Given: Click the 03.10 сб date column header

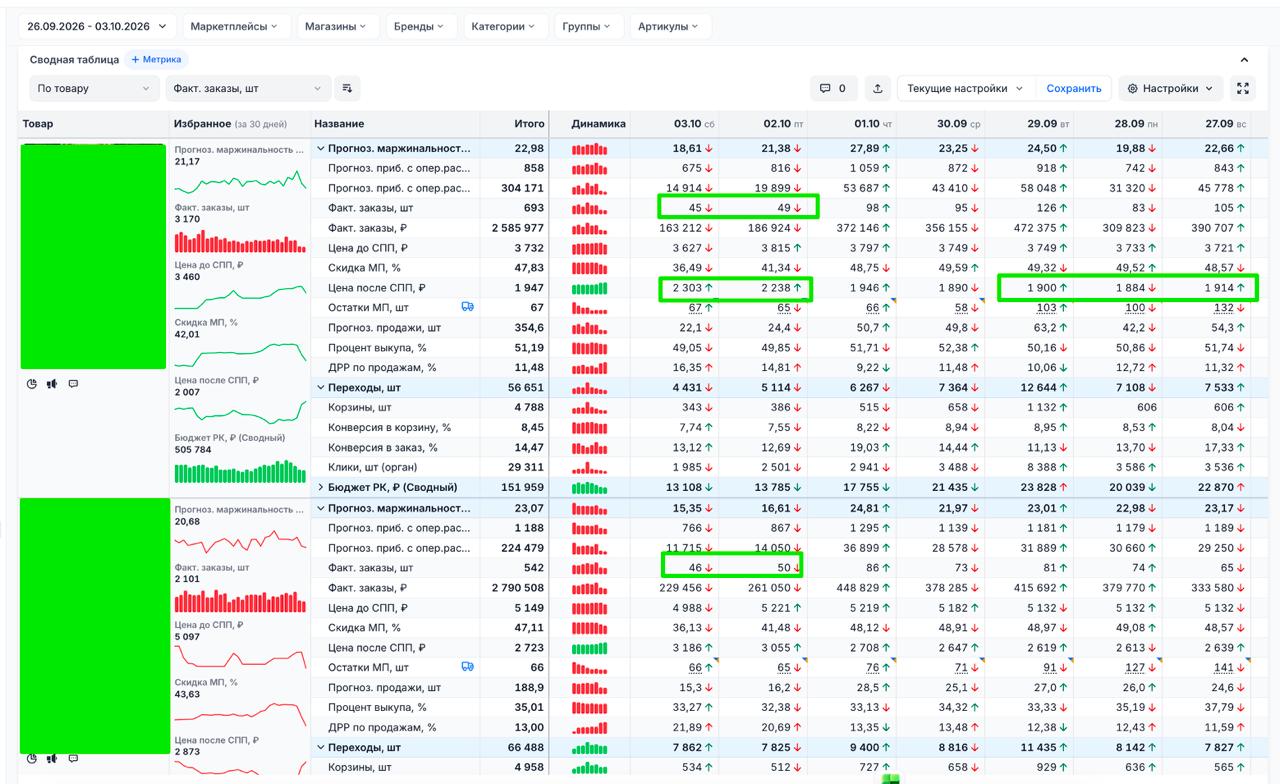Looking at the screenshot, I should click(693, 124).
